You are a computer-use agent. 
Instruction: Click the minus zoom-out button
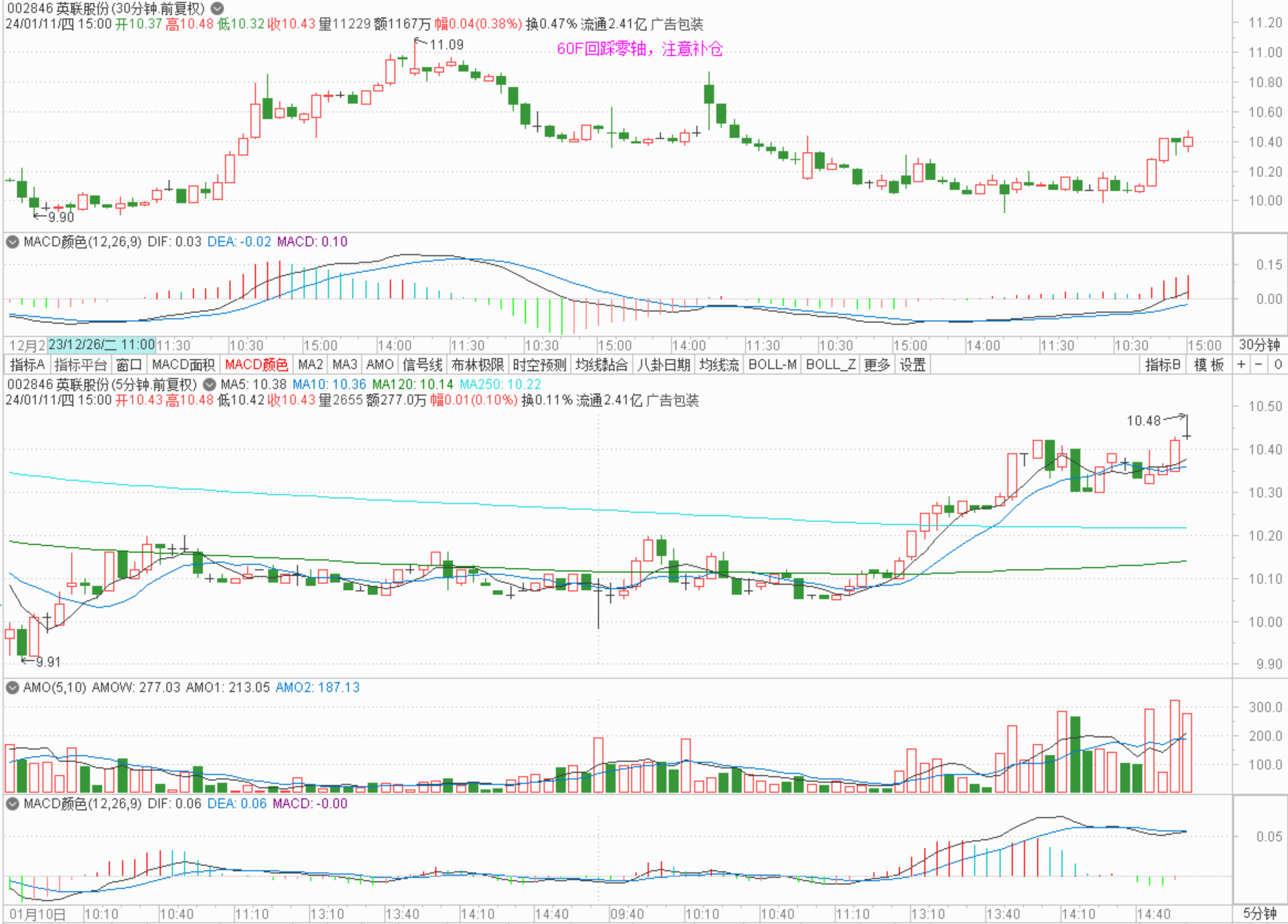1259,364
